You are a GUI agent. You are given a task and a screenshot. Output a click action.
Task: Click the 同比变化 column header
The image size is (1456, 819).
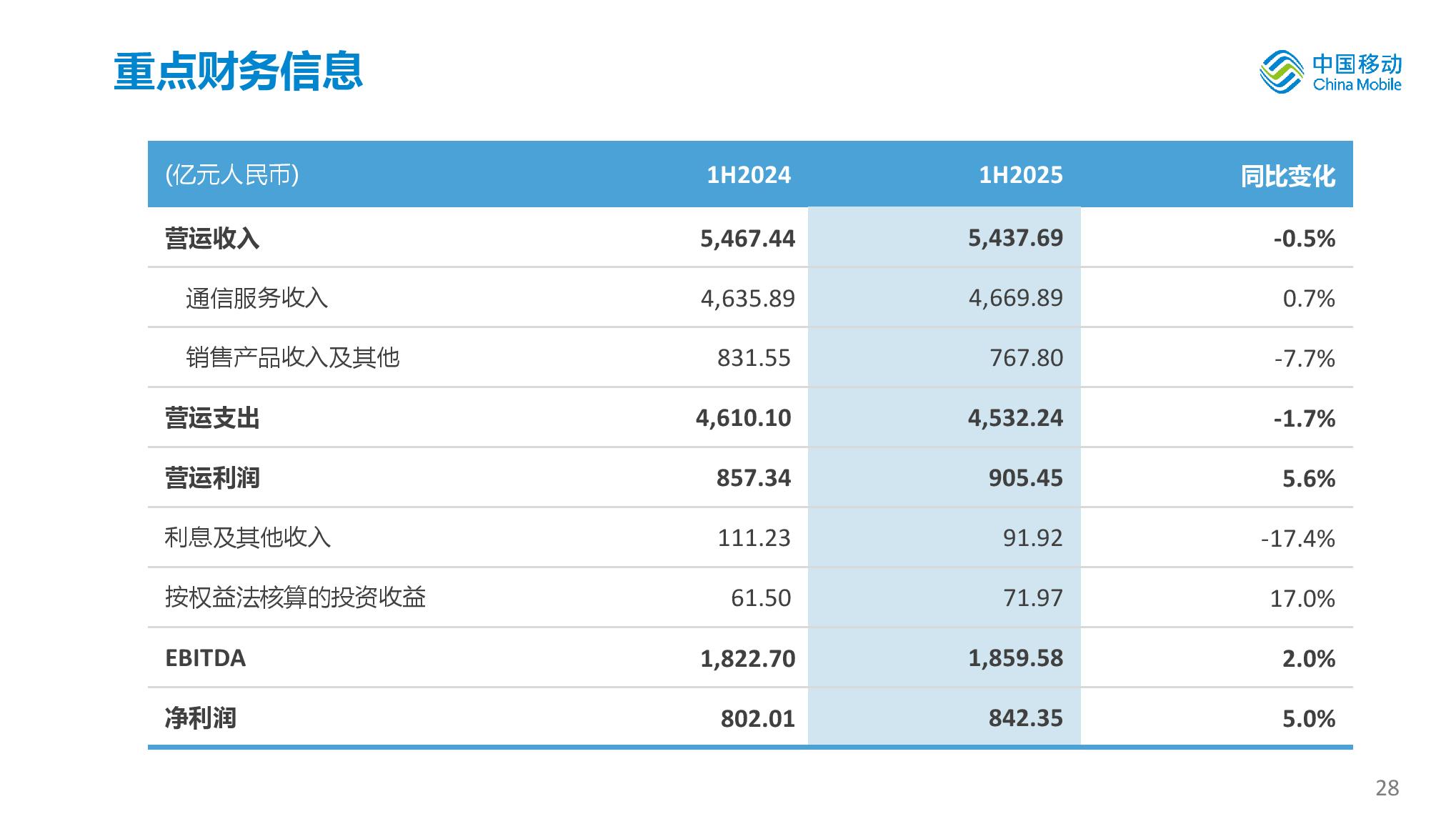1287,177
